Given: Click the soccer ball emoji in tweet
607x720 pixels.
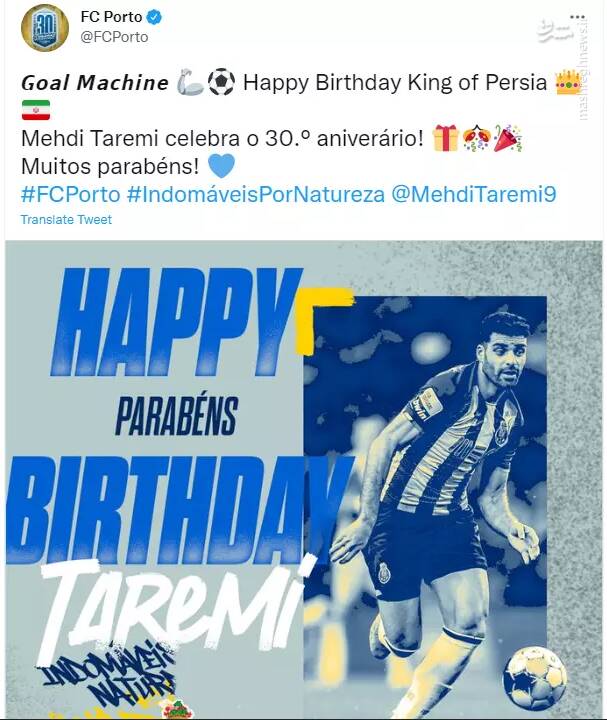Looking at the screenshot, I should pos(221,82).
